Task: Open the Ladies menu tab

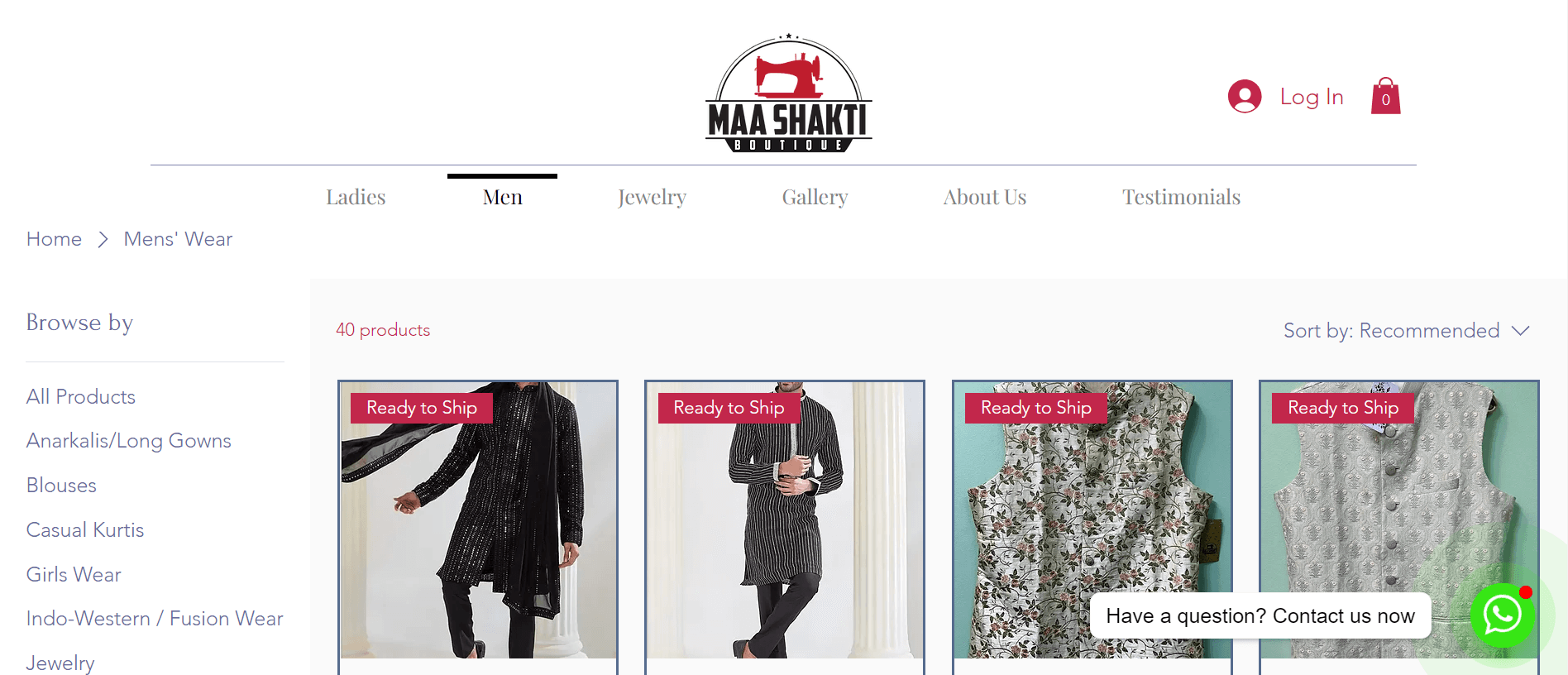Action: (x=356, y=197)
